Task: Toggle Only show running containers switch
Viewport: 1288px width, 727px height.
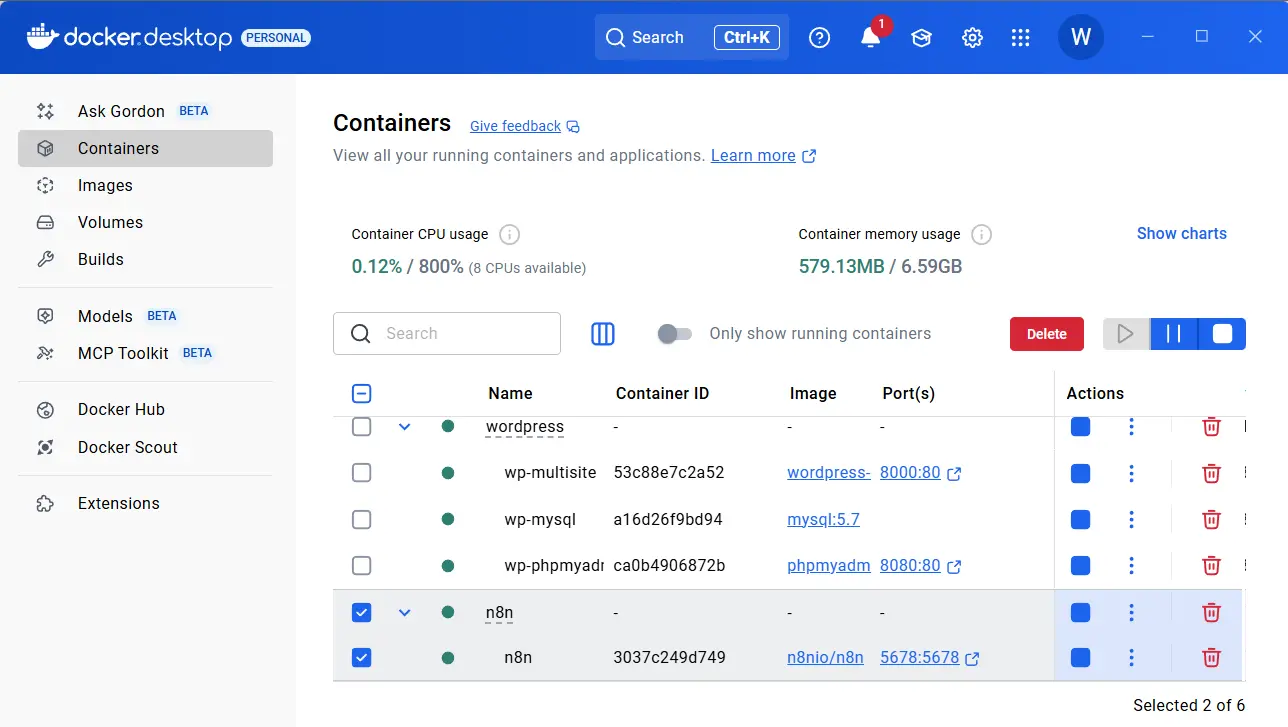Action: tap(675, 334)
